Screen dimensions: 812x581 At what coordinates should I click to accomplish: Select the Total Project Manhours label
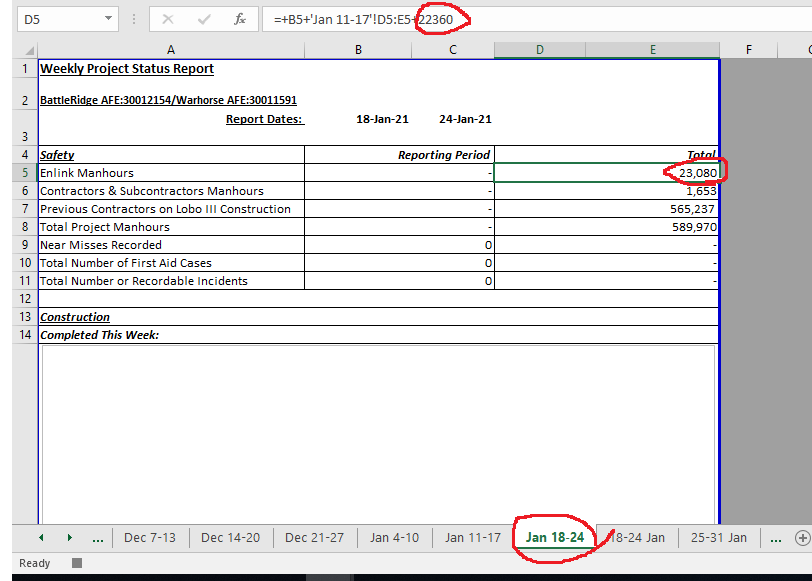(171, 227)
